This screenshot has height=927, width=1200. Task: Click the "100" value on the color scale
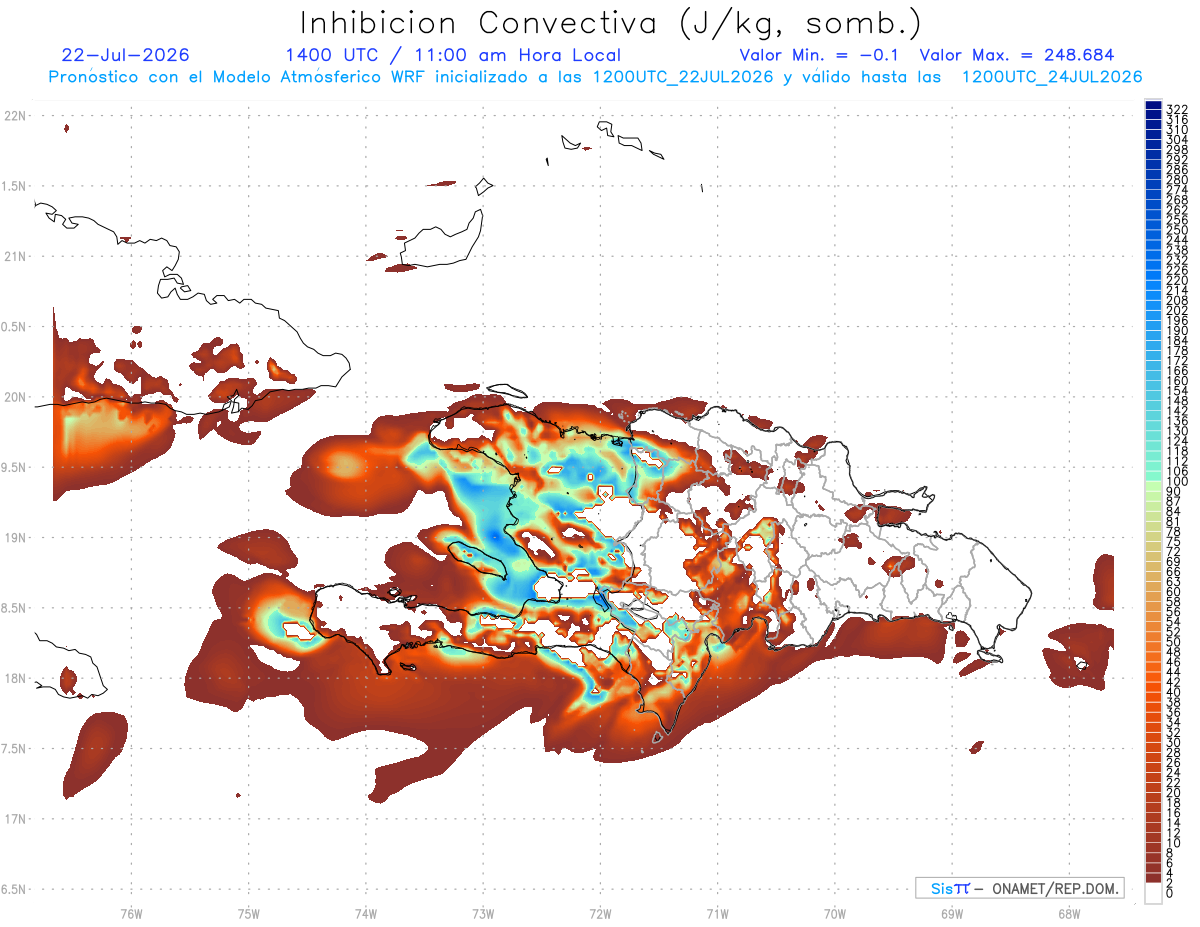pos(1177,482)
